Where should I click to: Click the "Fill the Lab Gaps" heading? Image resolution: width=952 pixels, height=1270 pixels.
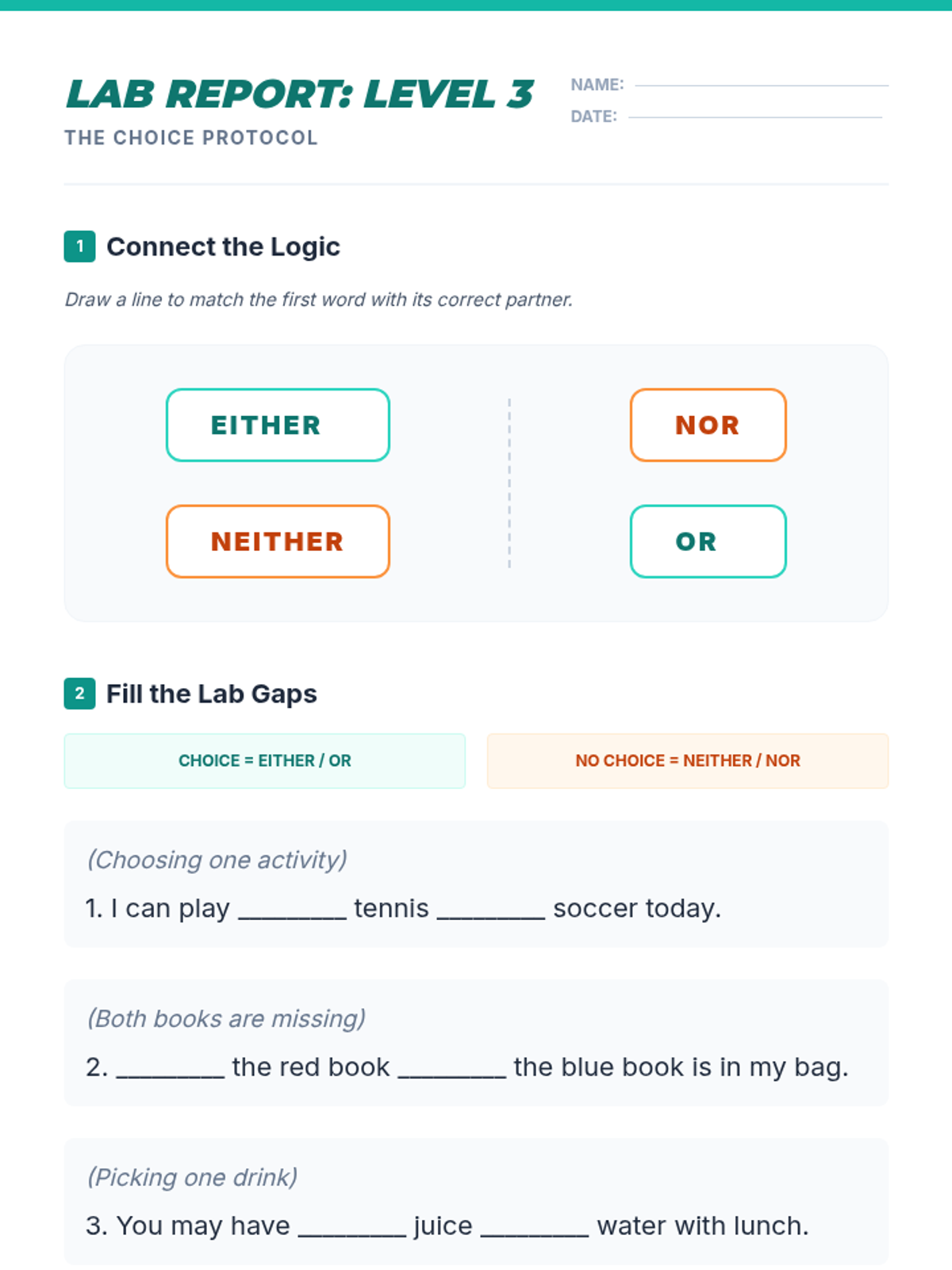coord(211,694)
